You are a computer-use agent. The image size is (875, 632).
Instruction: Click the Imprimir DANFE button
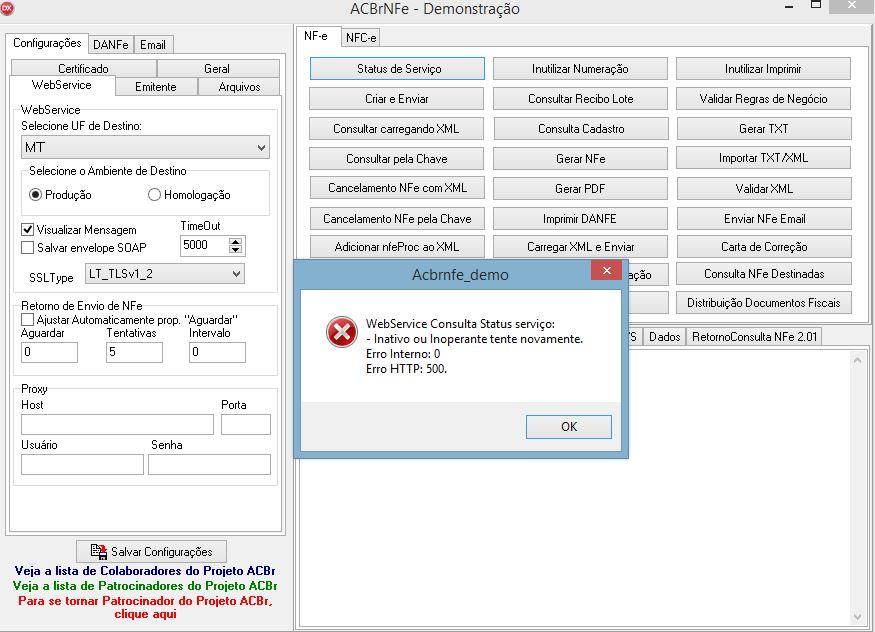point(580,219)
